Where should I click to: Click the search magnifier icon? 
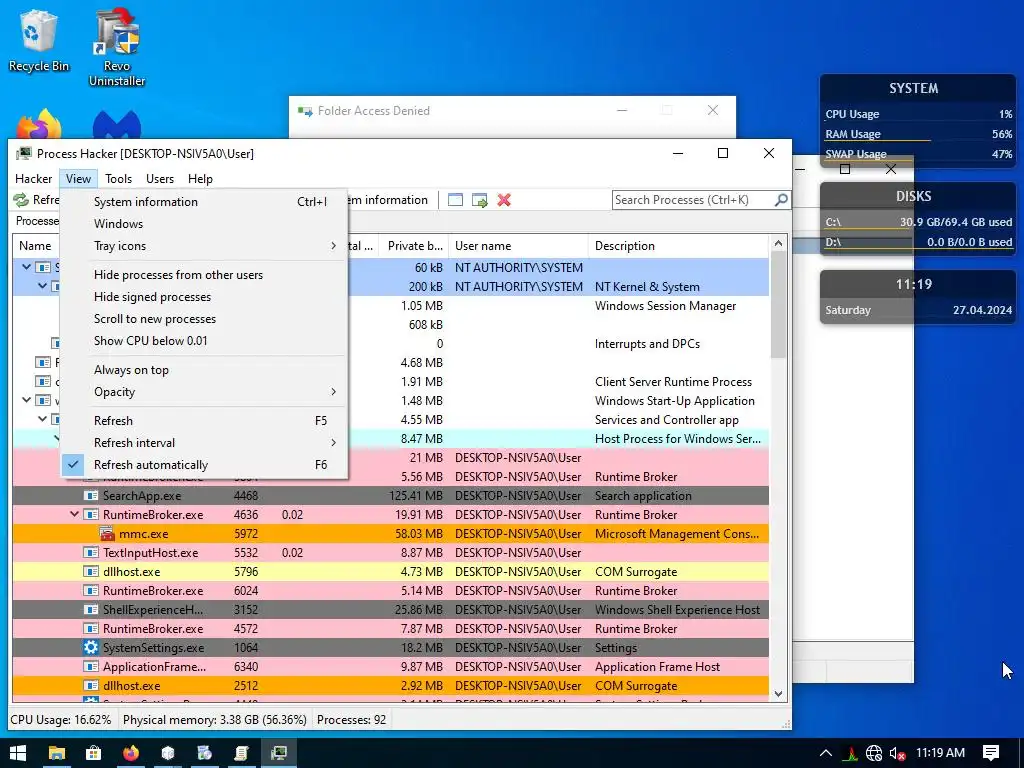781,200
